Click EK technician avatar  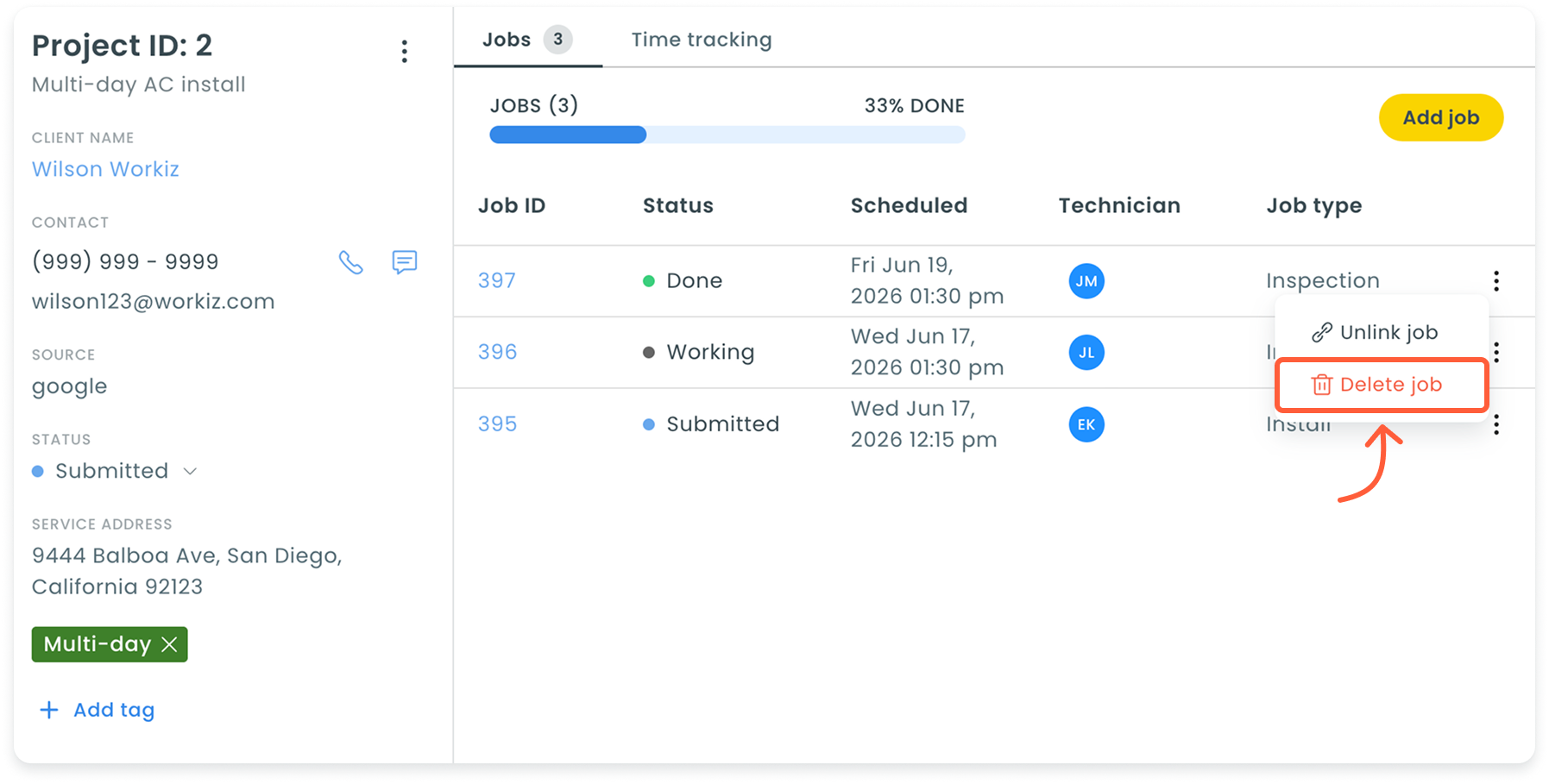tap(1086, 424)
